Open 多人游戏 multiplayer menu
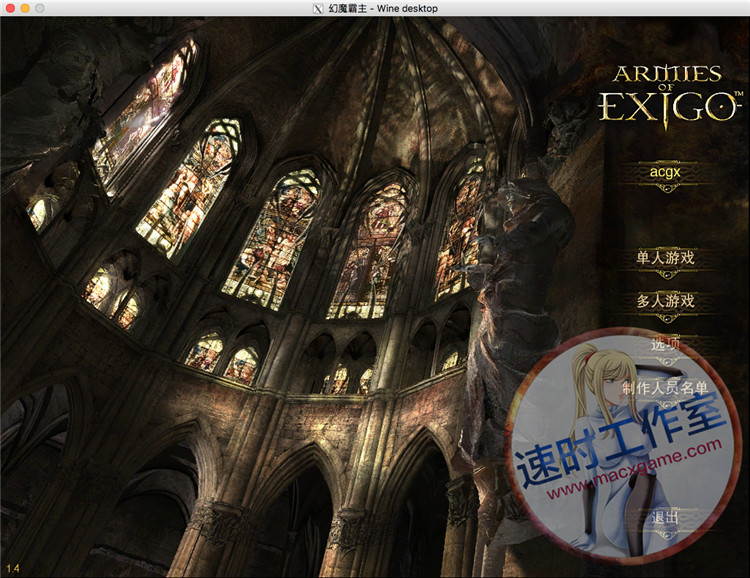The width and height of the screenshot is (750, 578). tap(665, 301)
